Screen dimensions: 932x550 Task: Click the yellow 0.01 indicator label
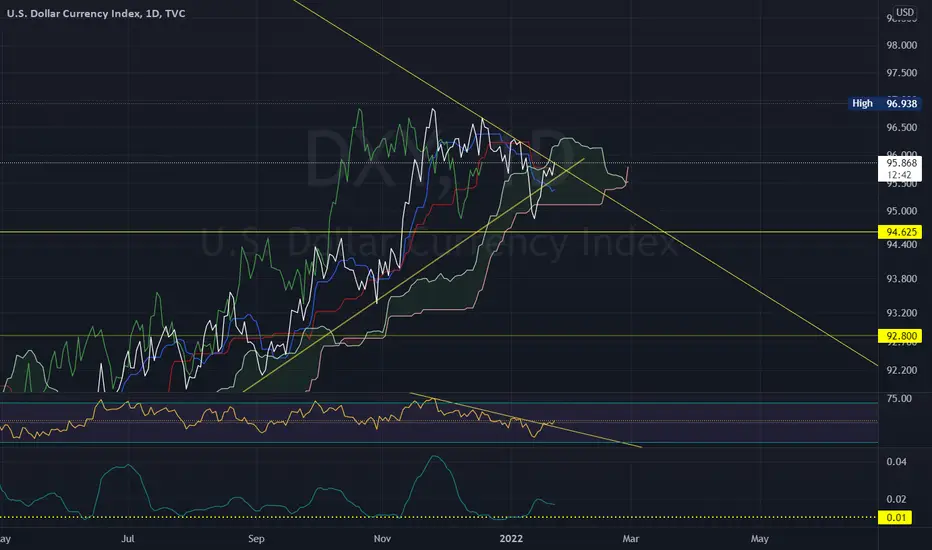pyautogui.click(x=895, y=517)
